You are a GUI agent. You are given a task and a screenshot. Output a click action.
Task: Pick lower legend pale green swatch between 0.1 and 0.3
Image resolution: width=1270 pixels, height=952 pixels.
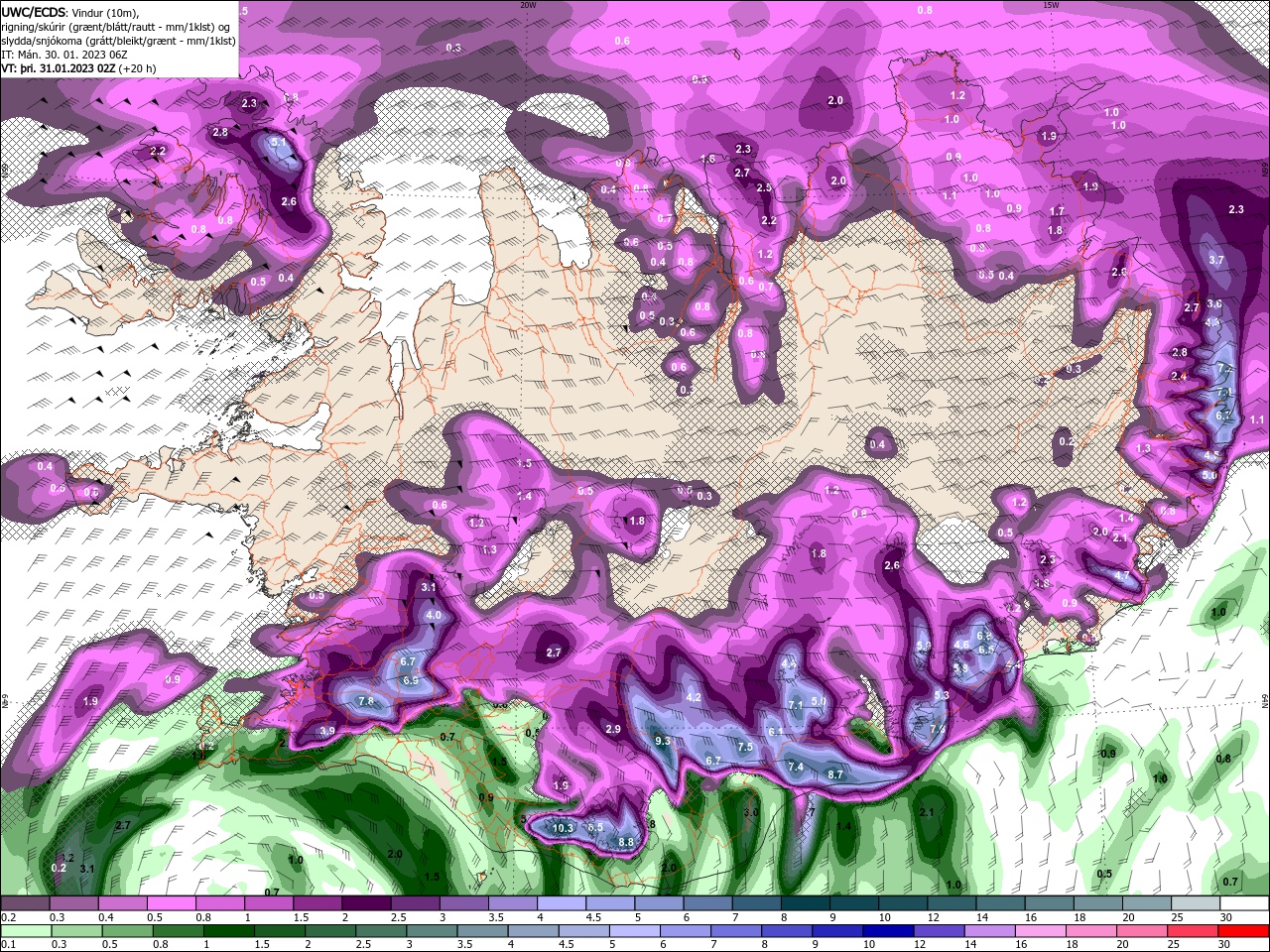[x=25, y=930]
